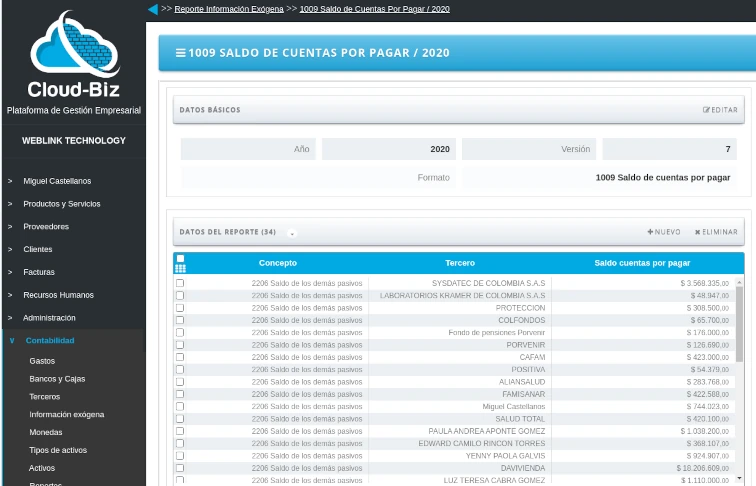Click the Formato value 1009 Saldo de cuentas por pagar
756x486 pixels.
click(599, 177)
